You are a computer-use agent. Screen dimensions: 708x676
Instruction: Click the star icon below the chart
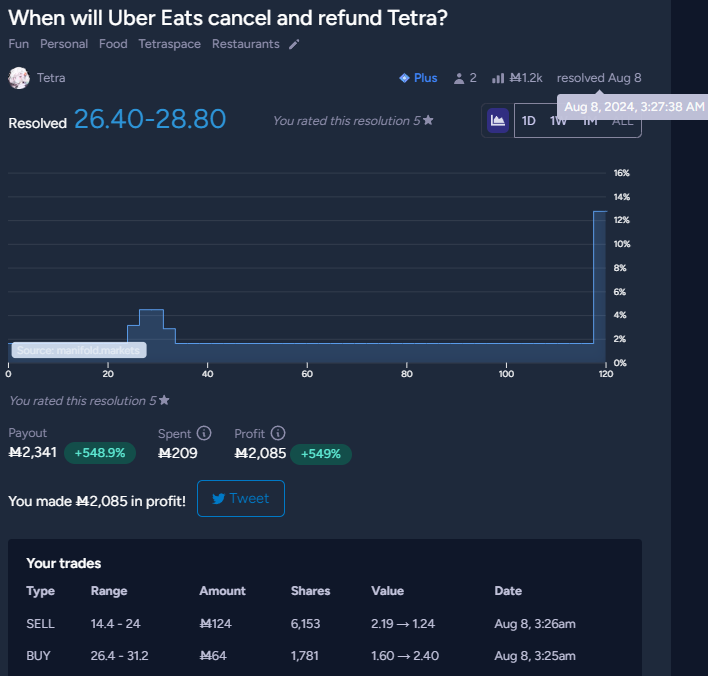(x=164, y=400)
